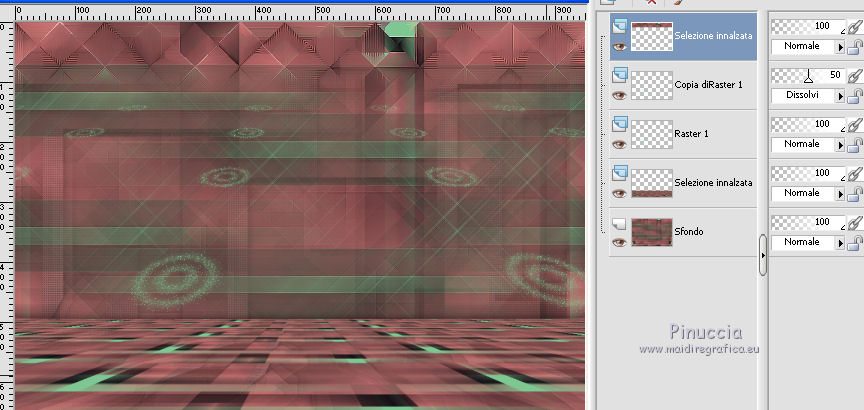Screen dimensions: 864x410
Task: Hide the highlighted Selezione innalzata layer
Action: pyautogui.click(x=620, y=46)
